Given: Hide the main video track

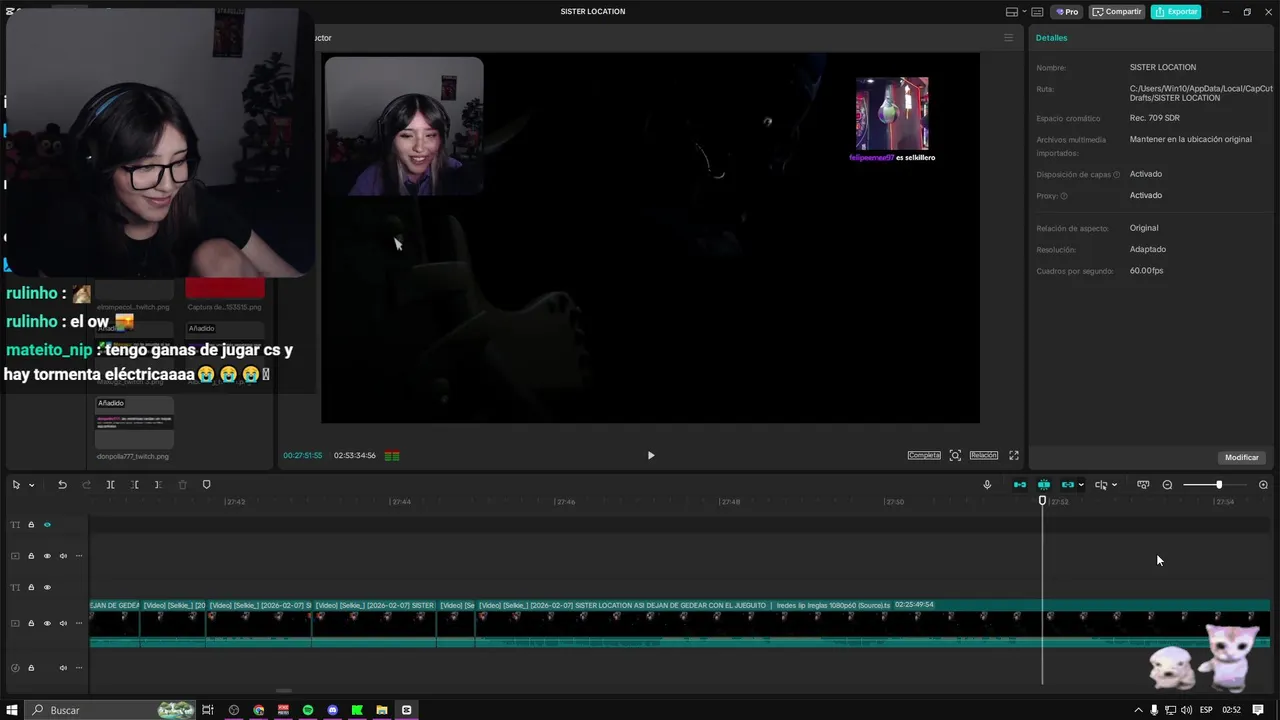Looking at the screenshot, I should (47, 623).
